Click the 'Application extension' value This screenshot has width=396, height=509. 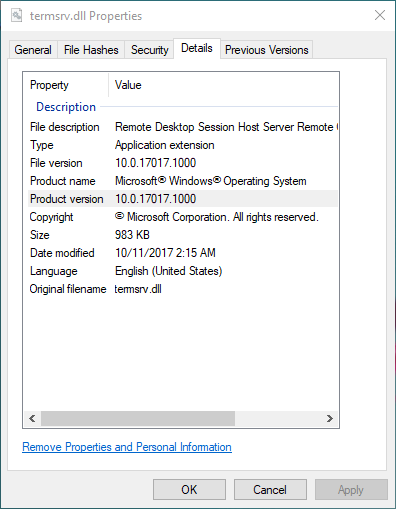pos(165,145)
